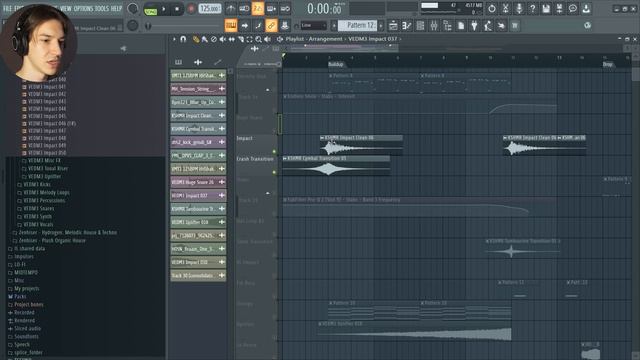Select KSHMR Cymbal Transition picker item
The image size is (640, 360).
point(198,129)
